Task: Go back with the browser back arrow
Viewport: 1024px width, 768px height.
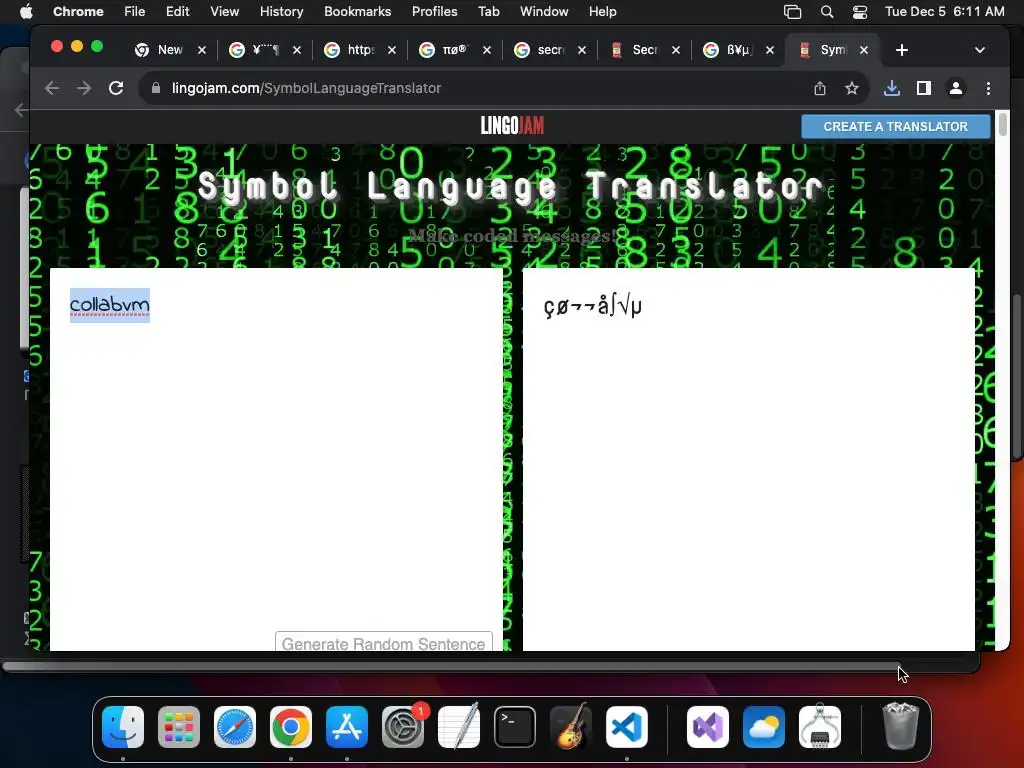Action: click(x=52, y=88)
